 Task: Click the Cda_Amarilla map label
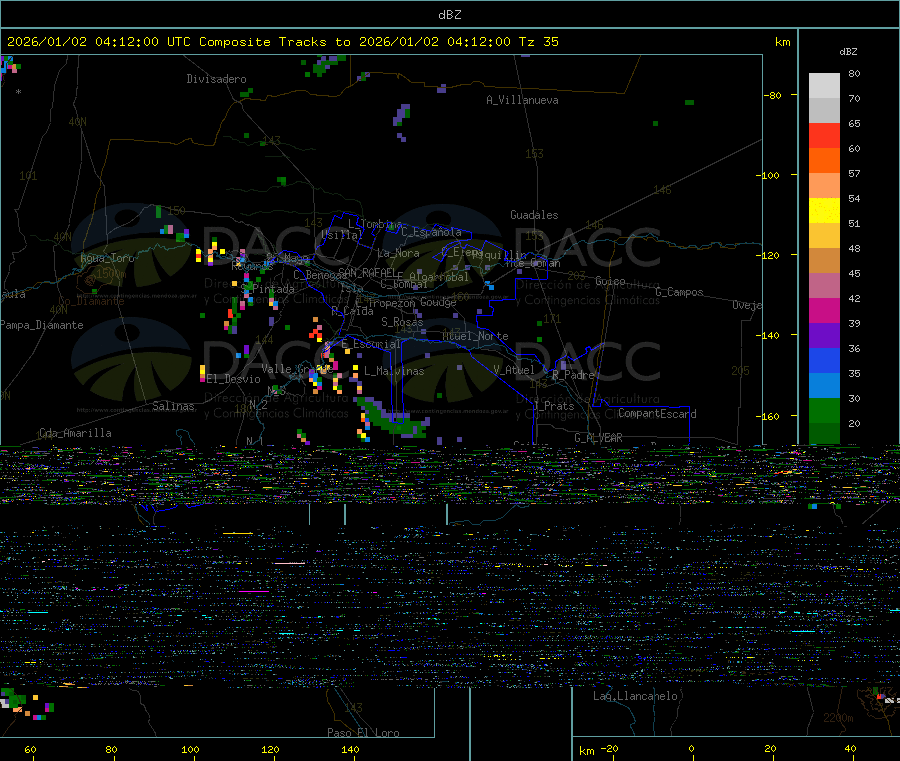75,433
